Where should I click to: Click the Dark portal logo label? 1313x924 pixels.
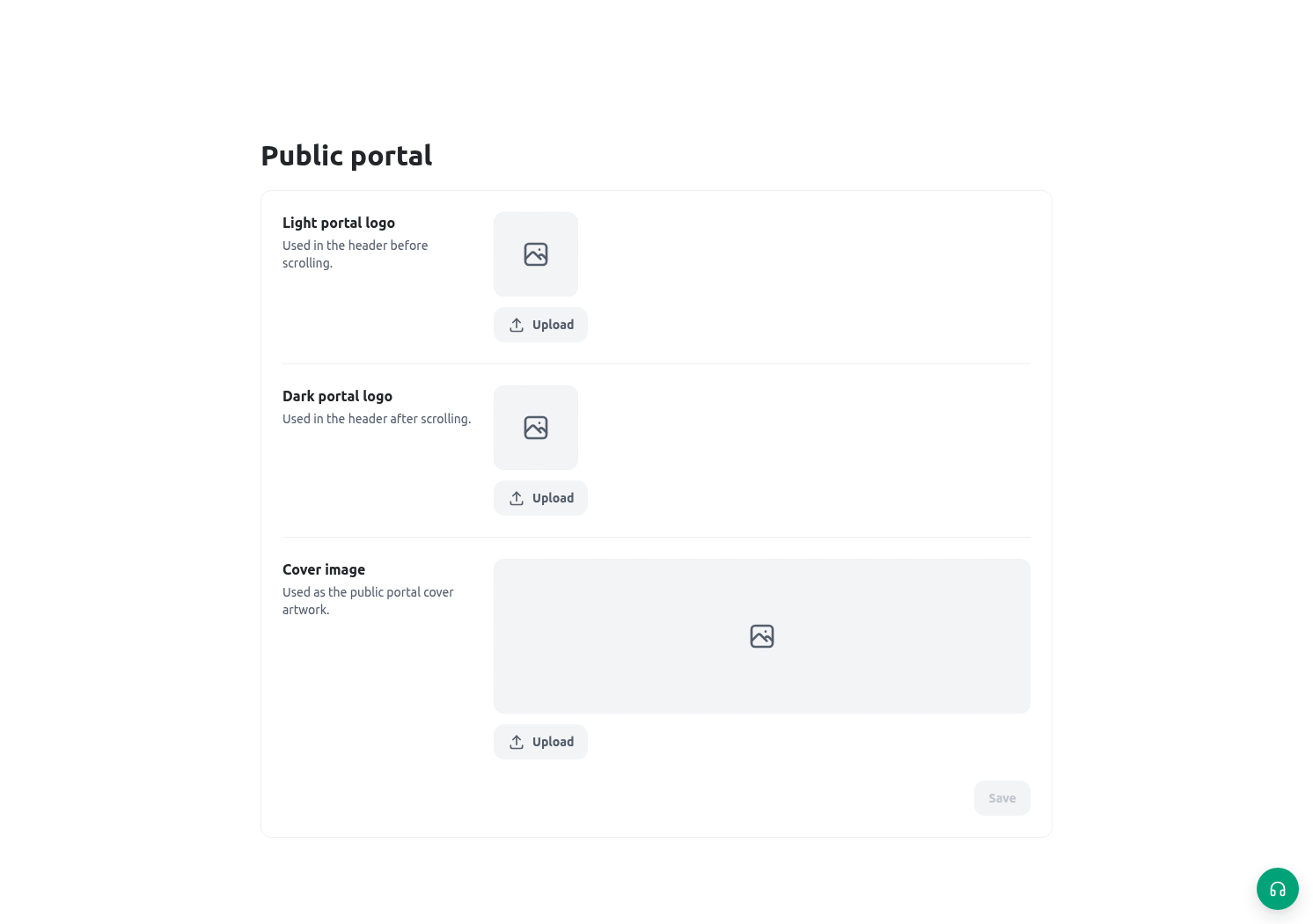(337, 396)
